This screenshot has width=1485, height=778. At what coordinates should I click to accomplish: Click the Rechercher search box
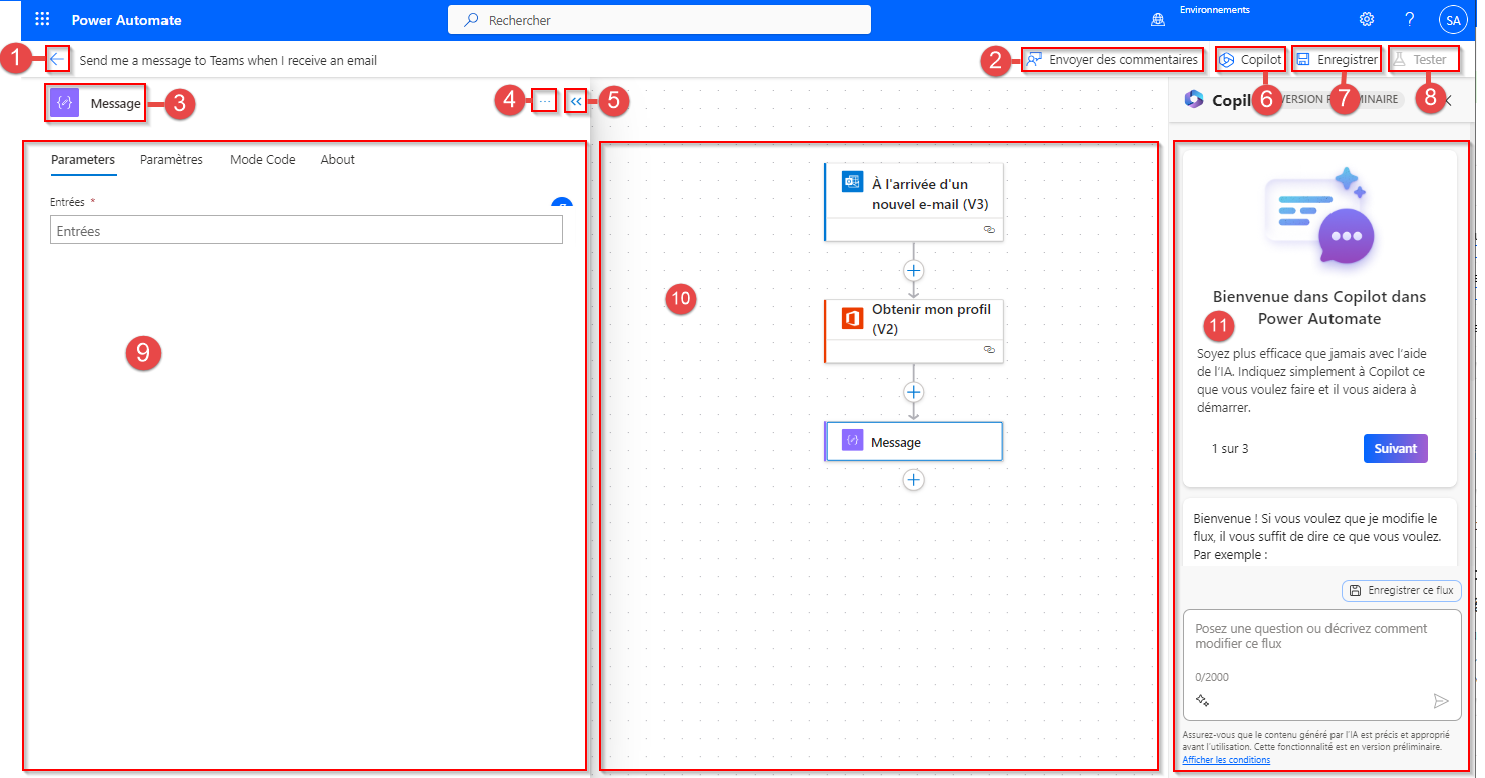660,20
